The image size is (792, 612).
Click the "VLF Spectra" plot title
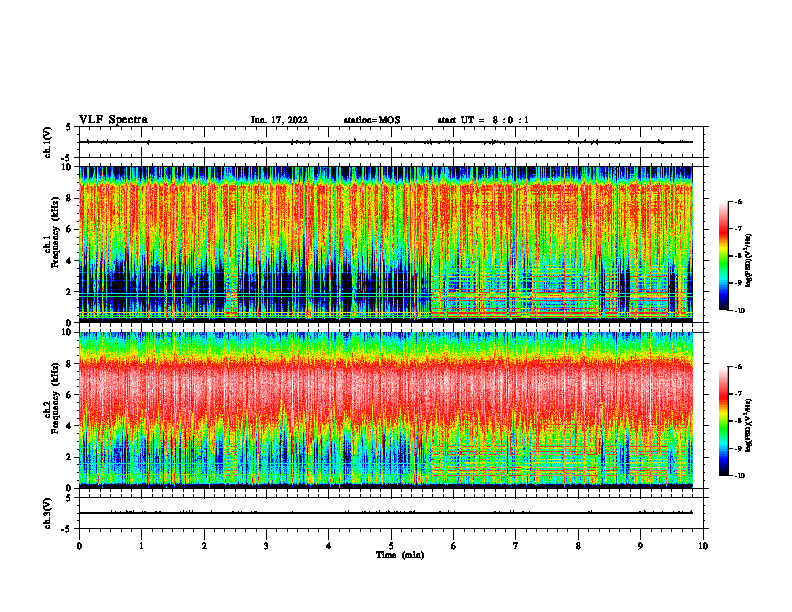point(113,120)
